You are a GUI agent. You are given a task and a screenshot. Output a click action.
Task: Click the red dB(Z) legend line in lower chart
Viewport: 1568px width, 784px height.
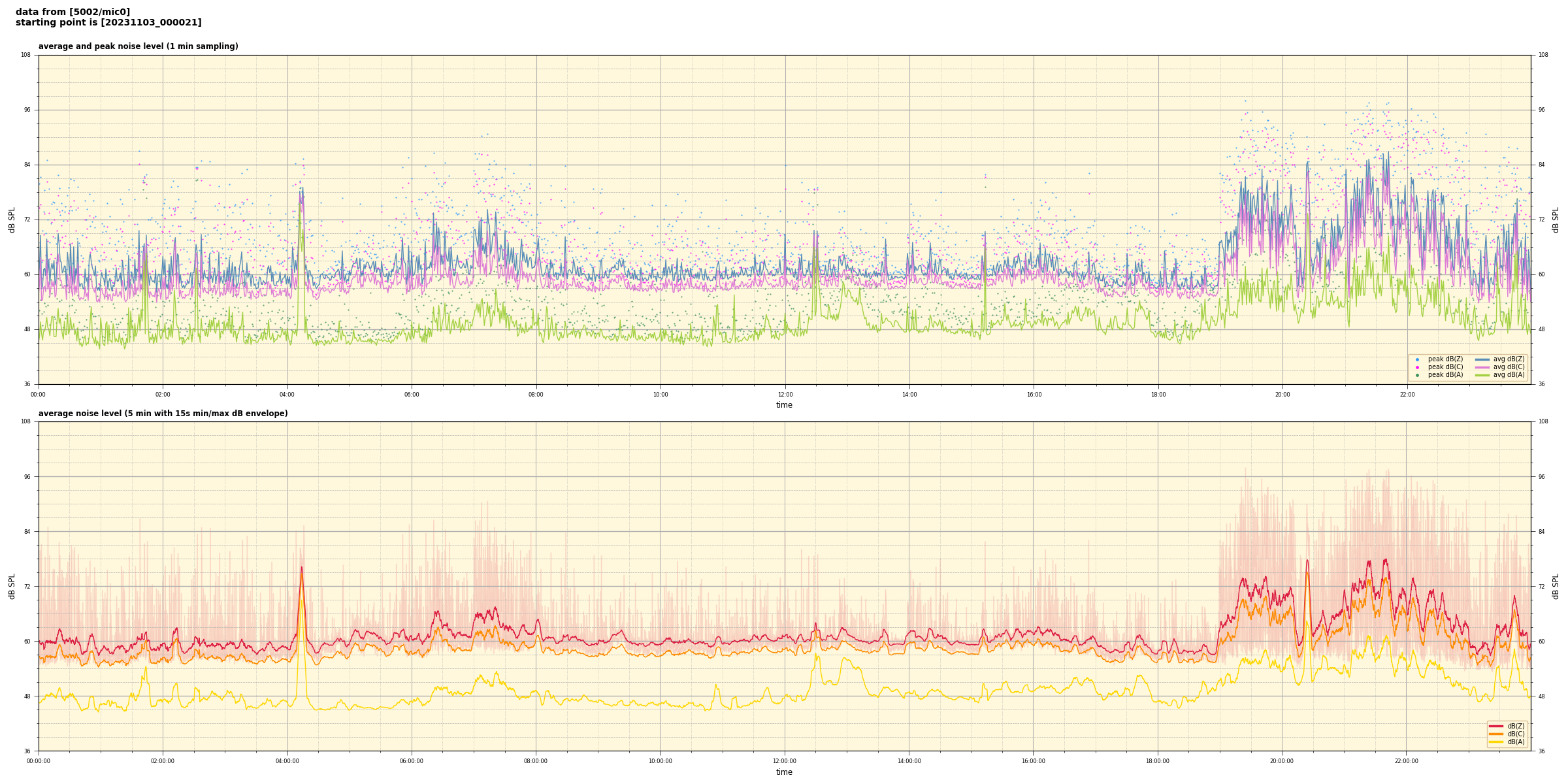click(1496, 727)
